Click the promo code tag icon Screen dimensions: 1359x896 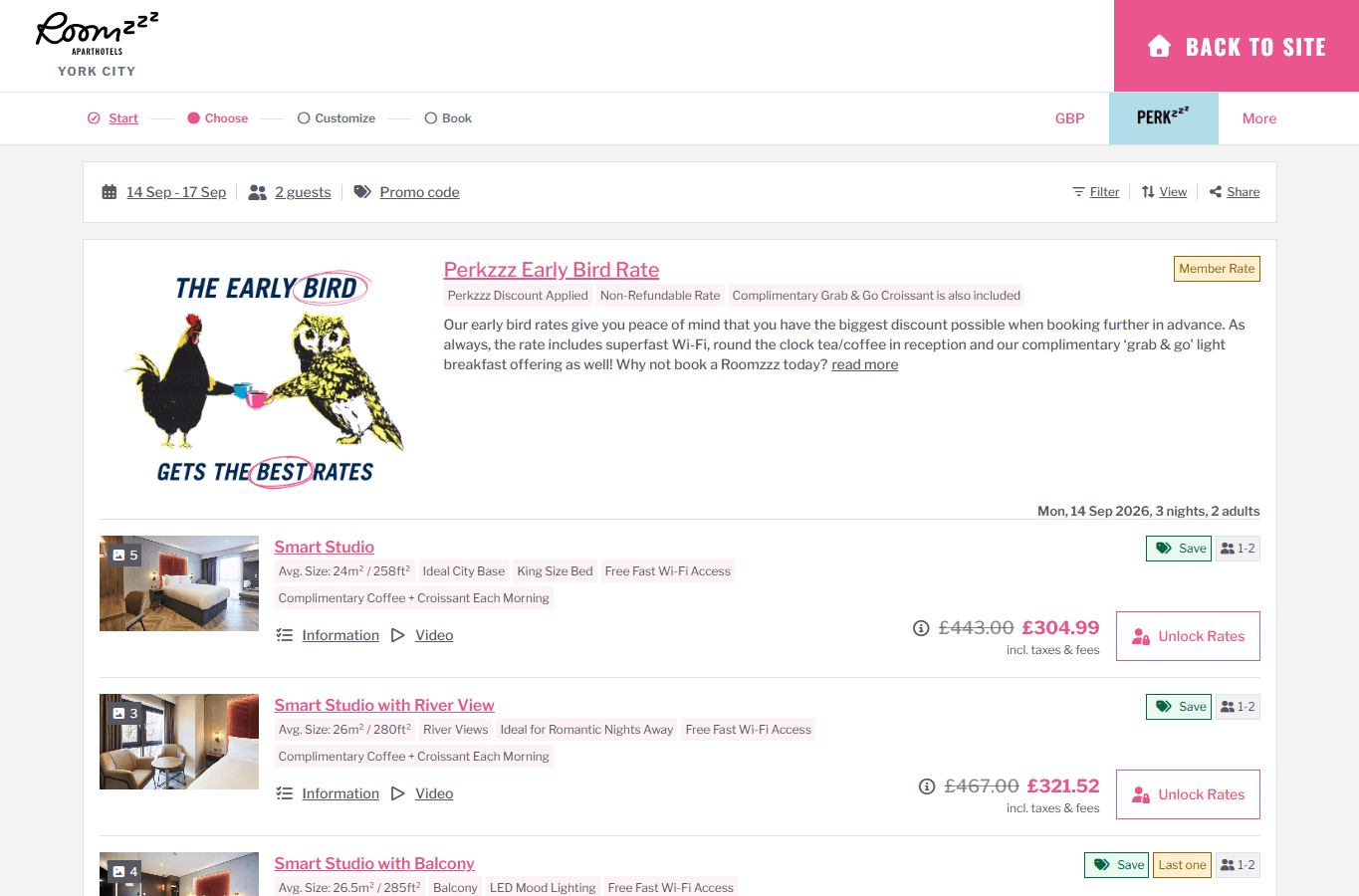tap(362, 192)
